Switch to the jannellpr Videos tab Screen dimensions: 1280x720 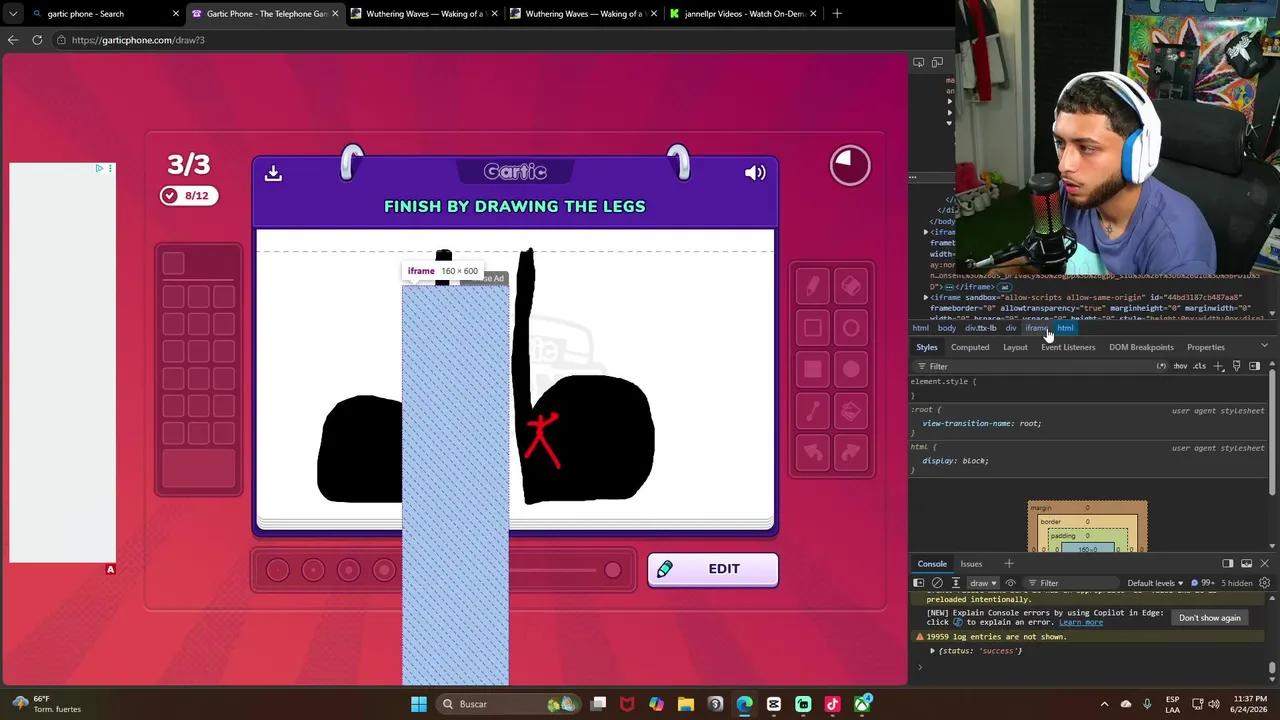744,14
